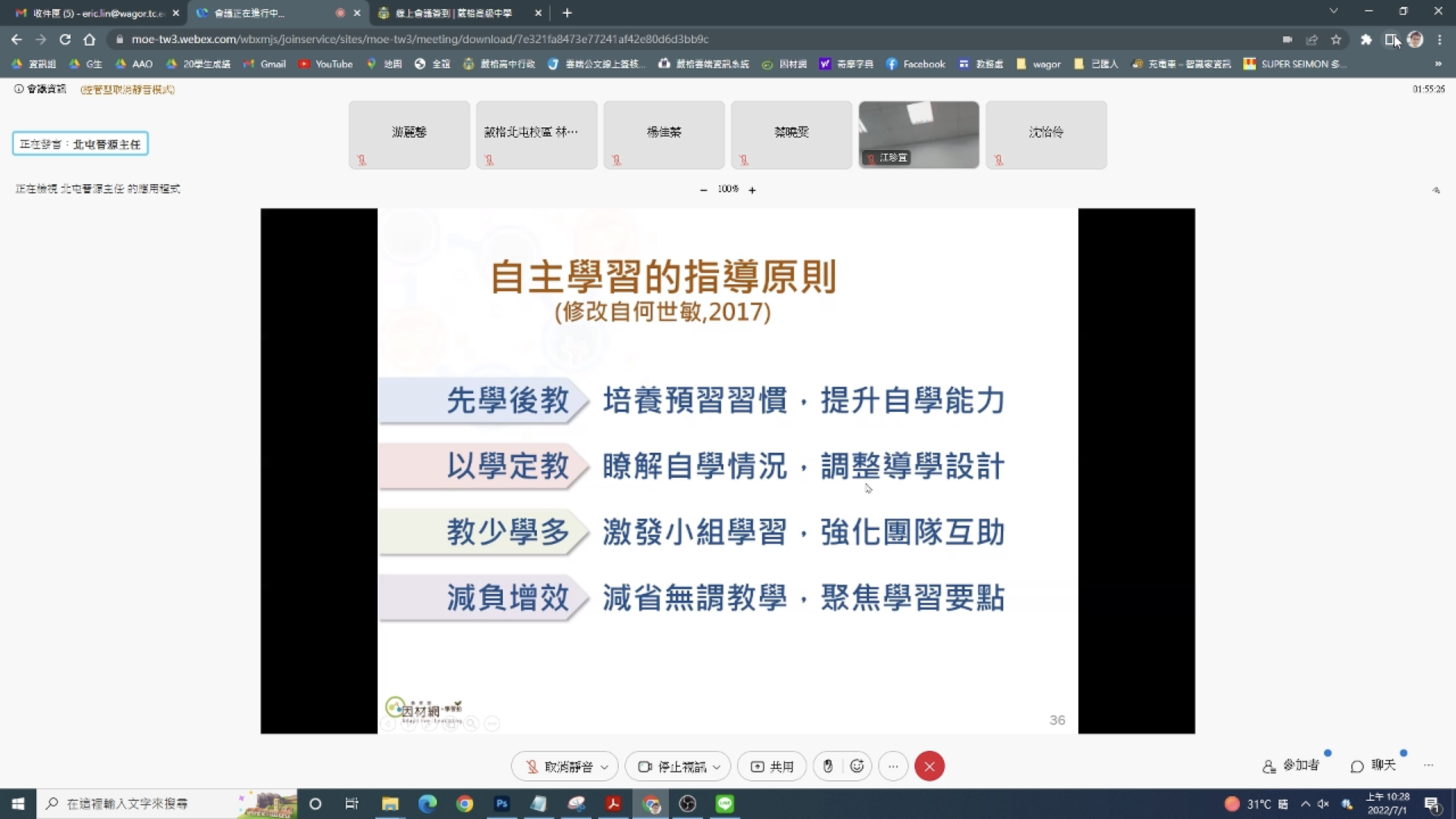This screenshot has width=1456, height=819.
Task: Open the Participants (參加者) panel
Action: tap(1291, 766)
